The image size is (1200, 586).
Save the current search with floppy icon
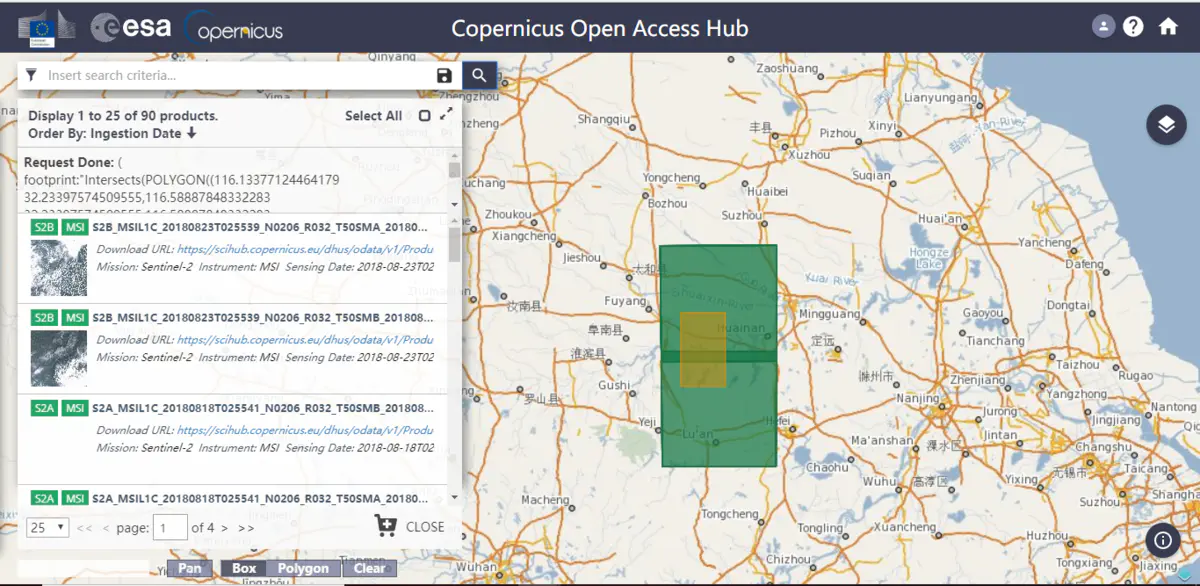click(445, 76)
